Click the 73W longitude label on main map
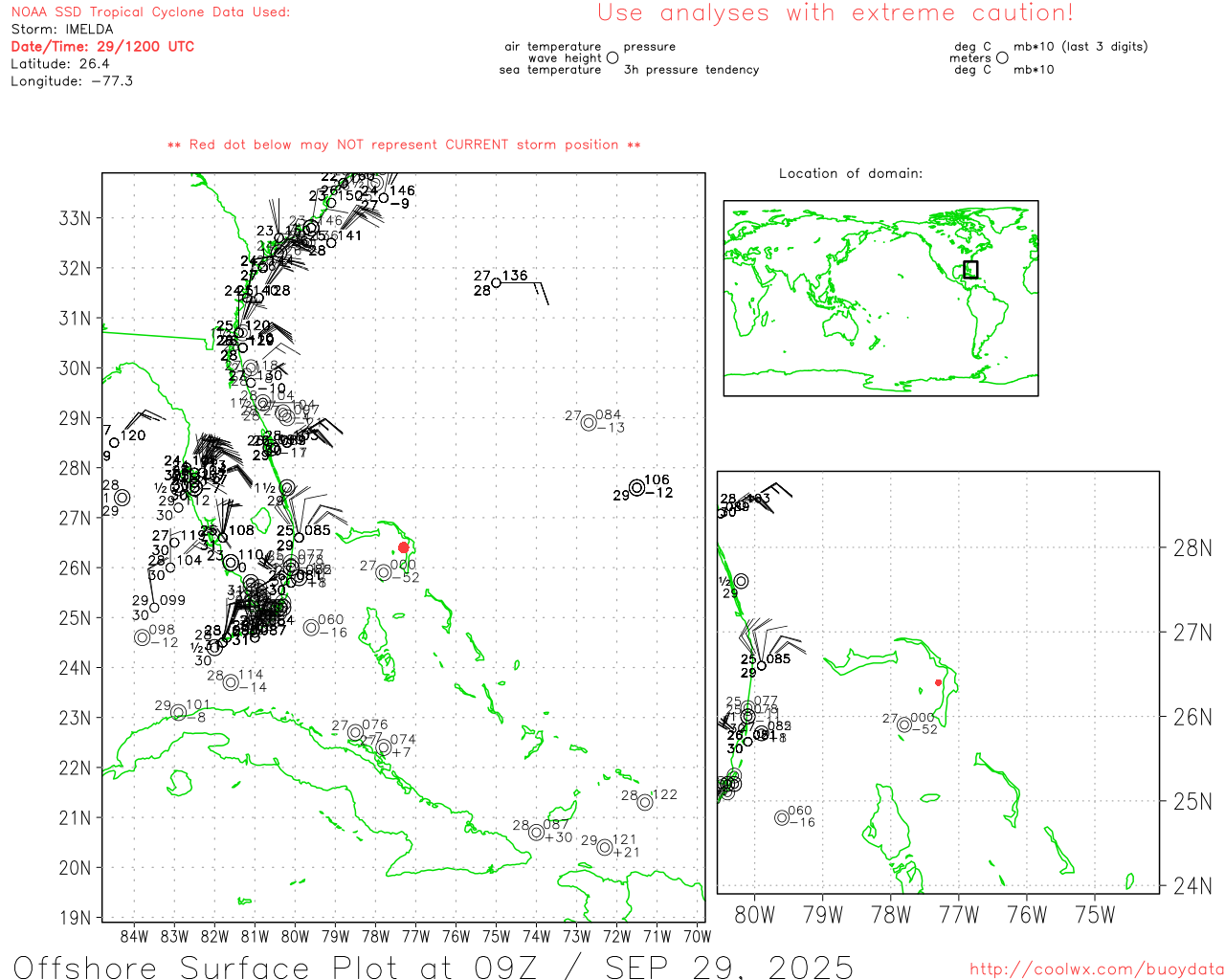The image size is (1225, 980). [x=577, y=936]
